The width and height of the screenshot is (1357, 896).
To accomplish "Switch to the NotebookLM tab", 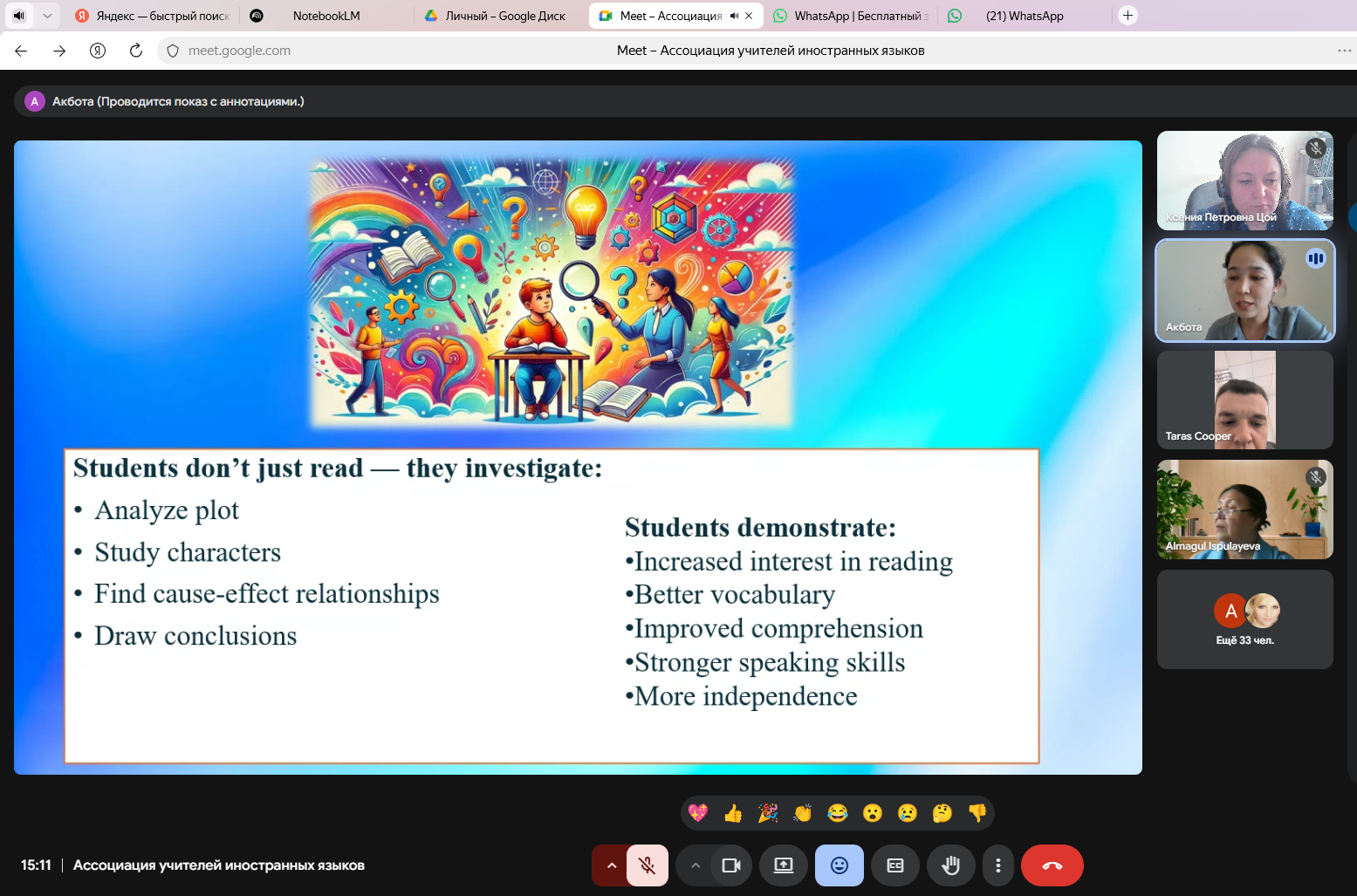I will click(x=326, y=16).
